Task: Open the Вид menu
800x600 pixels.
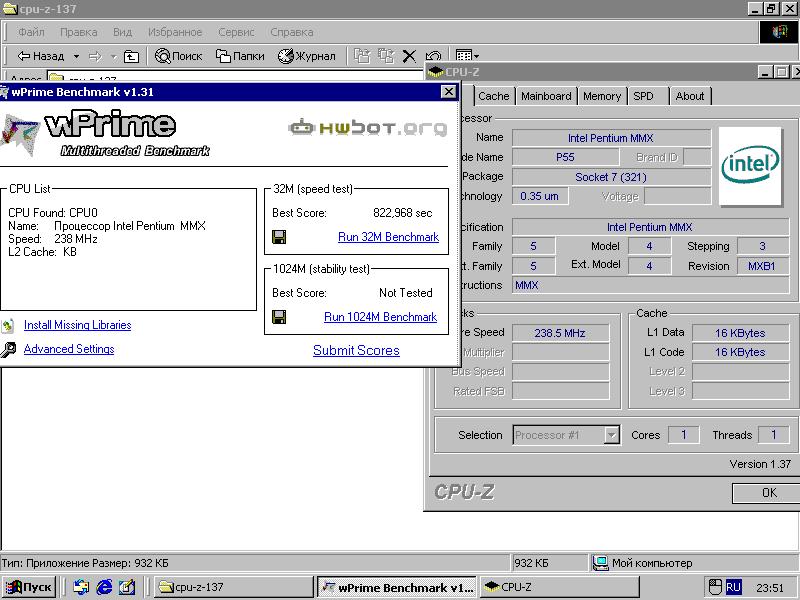Action: pos(122,32)
